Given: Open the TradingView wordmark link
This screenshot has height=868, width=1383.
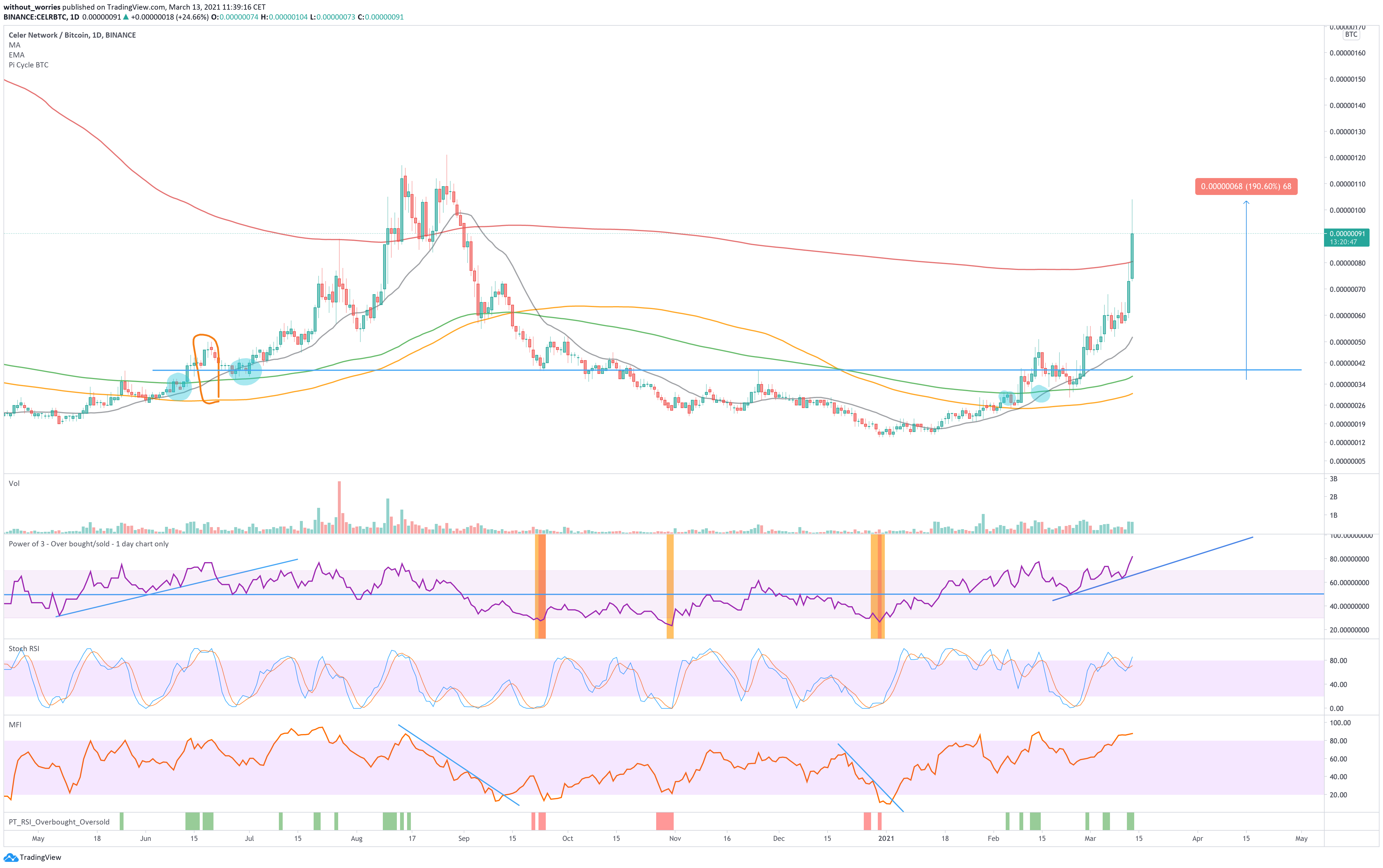Looking at the screenshot, I should [40, 858].
